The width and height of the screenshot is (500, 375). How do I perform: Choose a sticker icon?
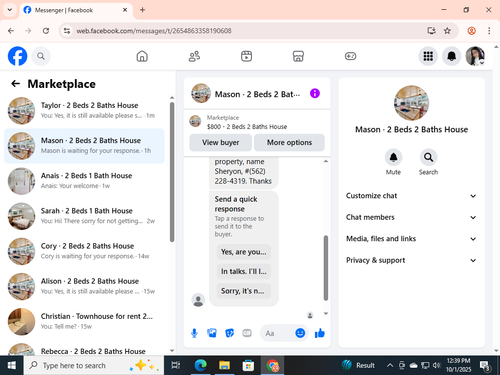(229, 333)
